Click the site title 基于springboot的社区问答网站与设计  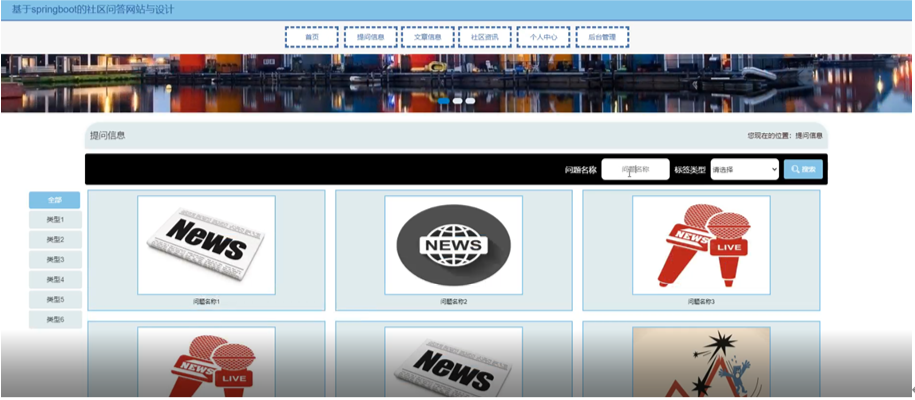[x=93, y=10]
